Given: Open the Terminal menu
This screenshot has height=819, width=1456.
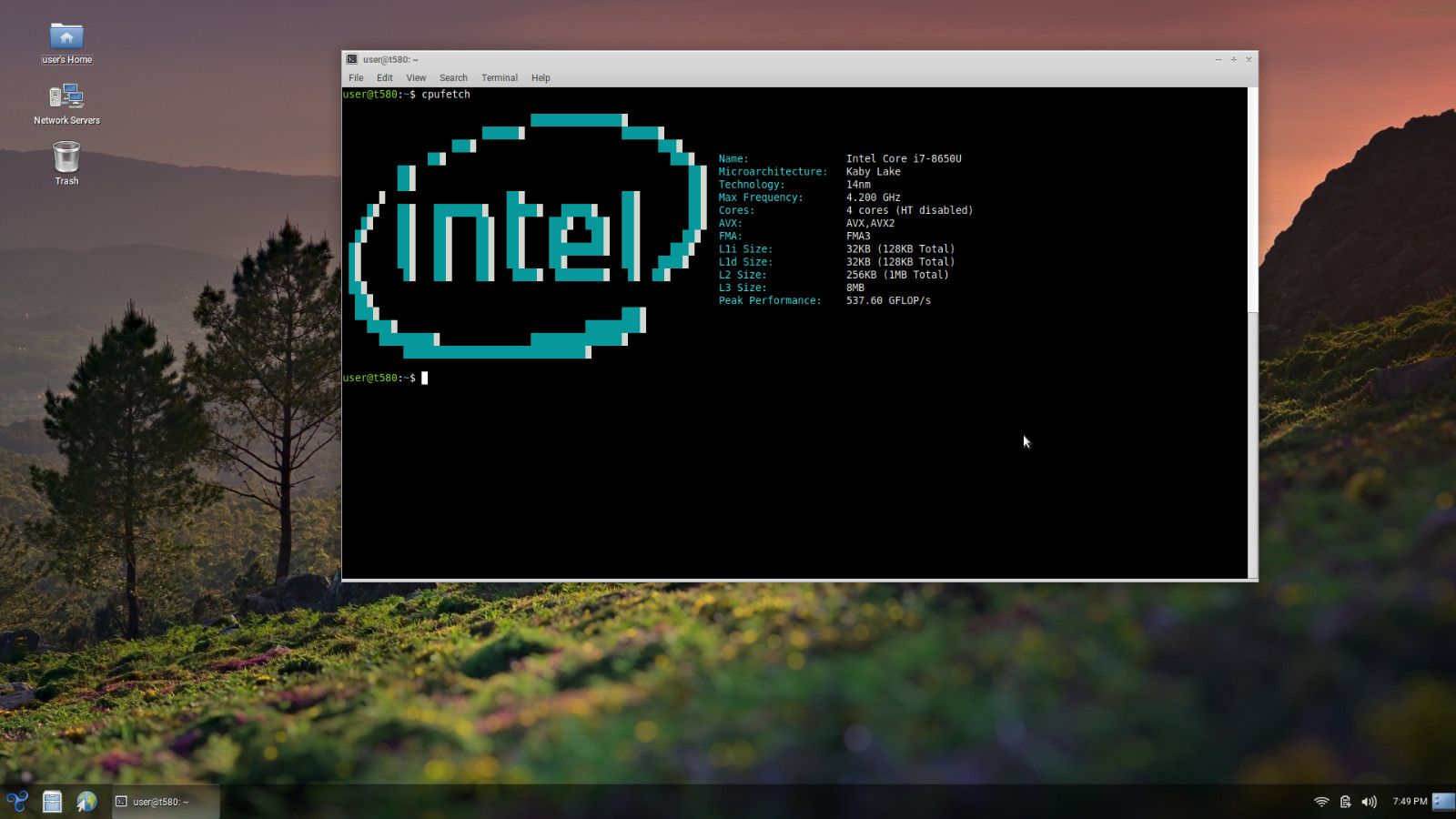Looking at the screenshot, I should click(500, 78).
